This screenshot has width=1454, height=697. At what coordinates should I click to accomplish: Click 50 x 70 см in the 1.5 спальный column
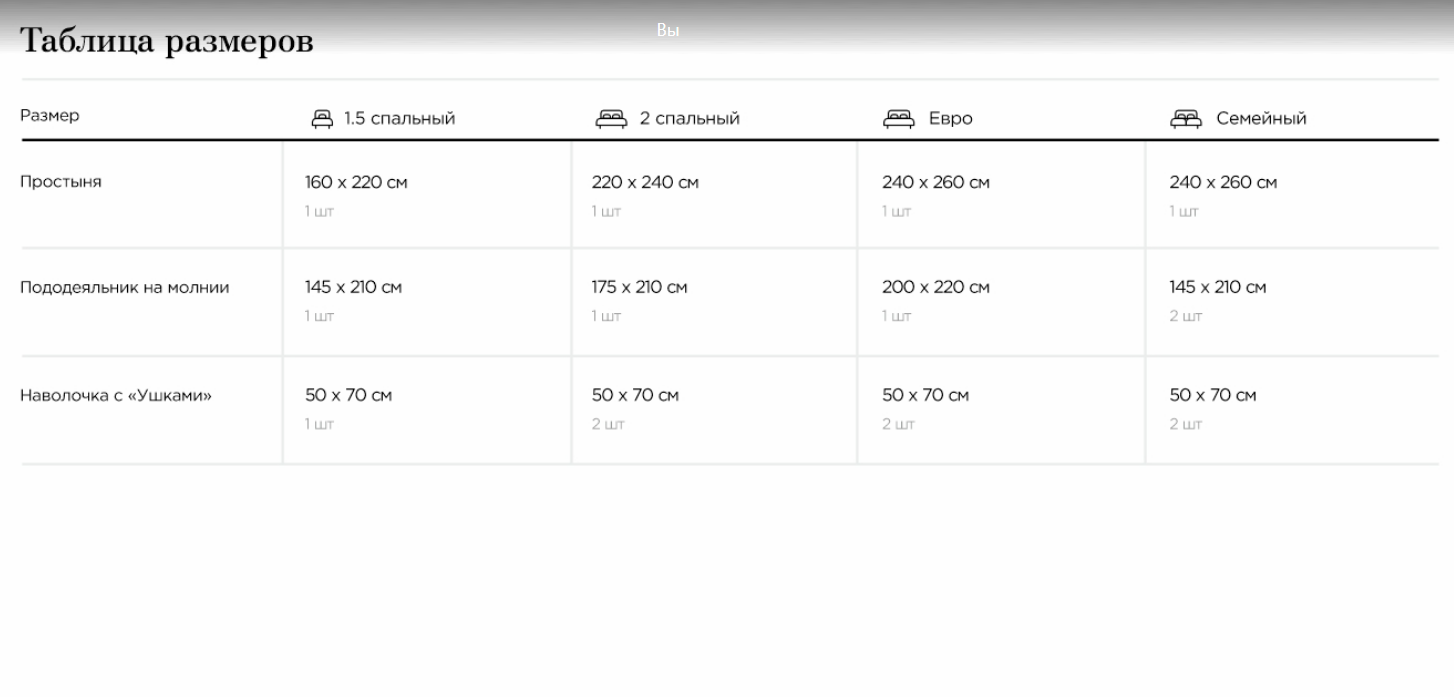(x=348, y=395)
